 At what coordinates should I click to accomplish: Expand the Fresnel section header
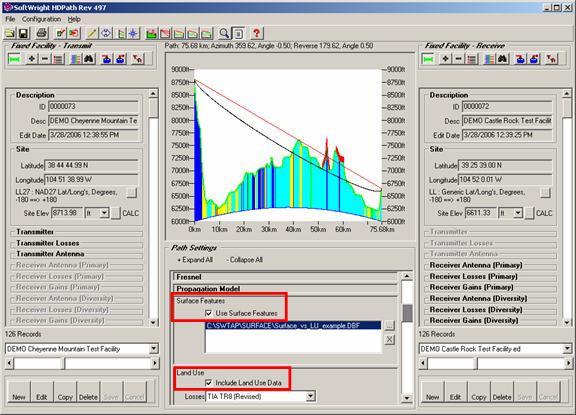tap(285, 277)
